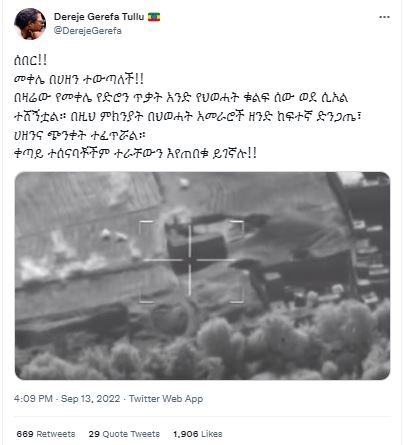Click the last tweet line starting with ቀጣይ
The height and width of the screenshot is (445, 403).
tap(135, 154)
